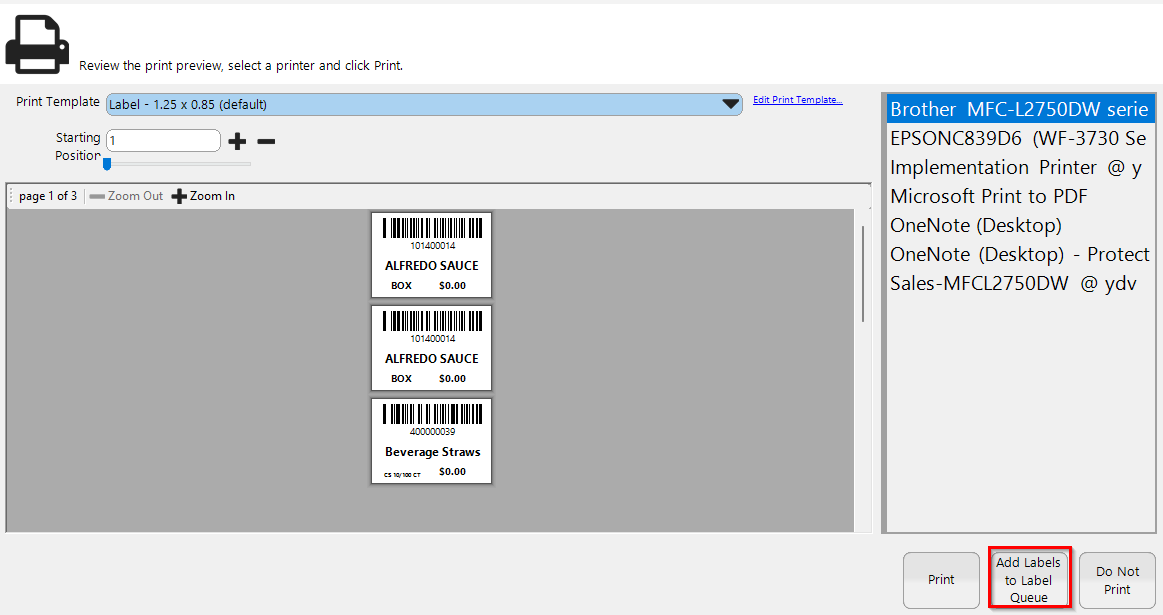This screenshot has width=1163, height=615.
Task: Increase starting position with plus icon
Action: [x=237, y=141]
